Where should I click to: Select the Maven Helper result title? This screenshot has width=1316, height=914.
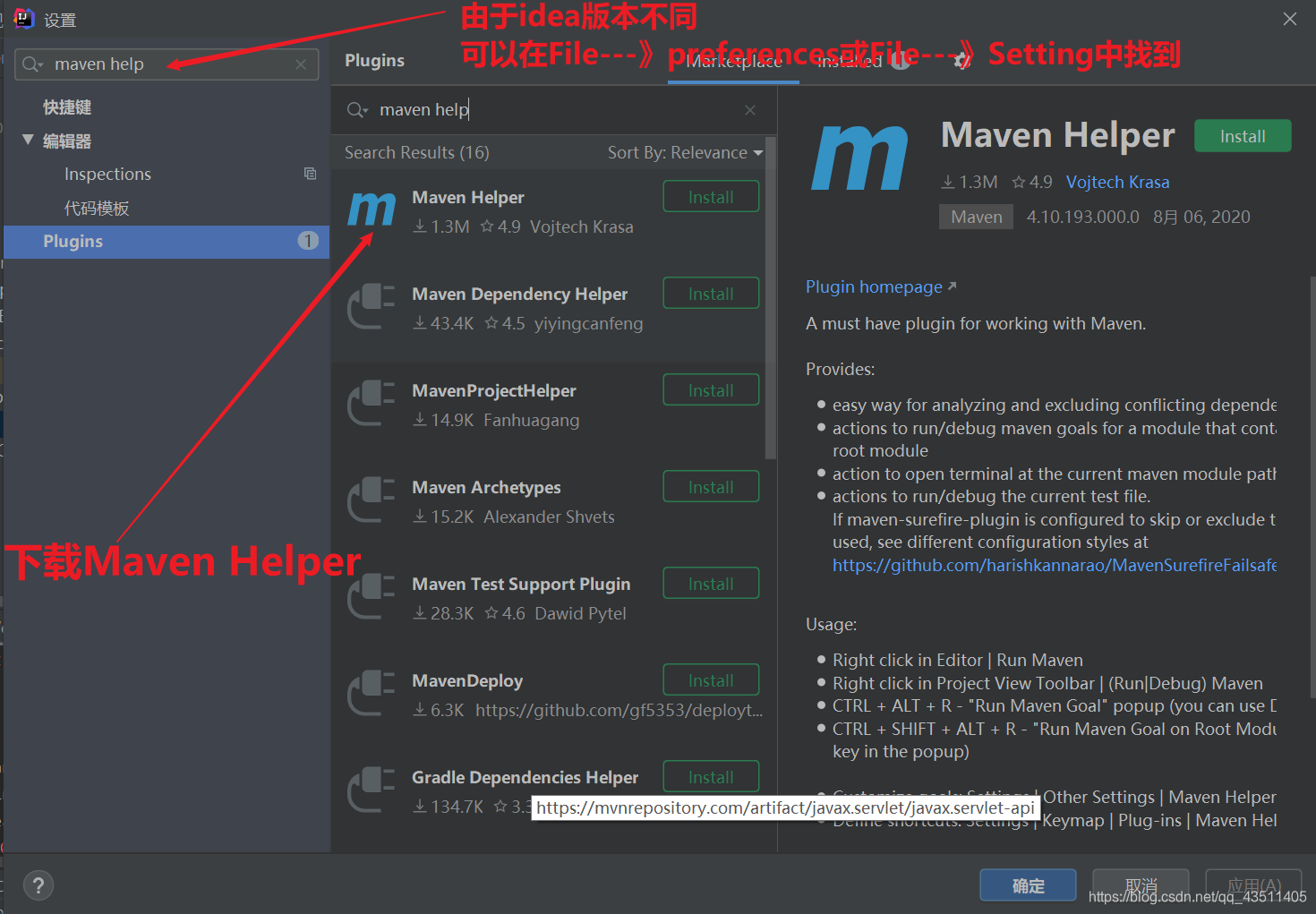click(x=468, y=198)
